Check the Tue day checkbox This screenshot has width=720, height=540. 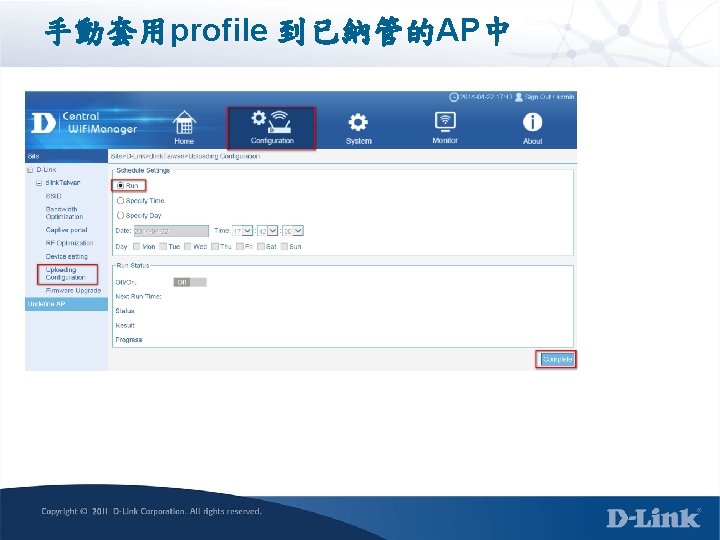click(163, 247)
